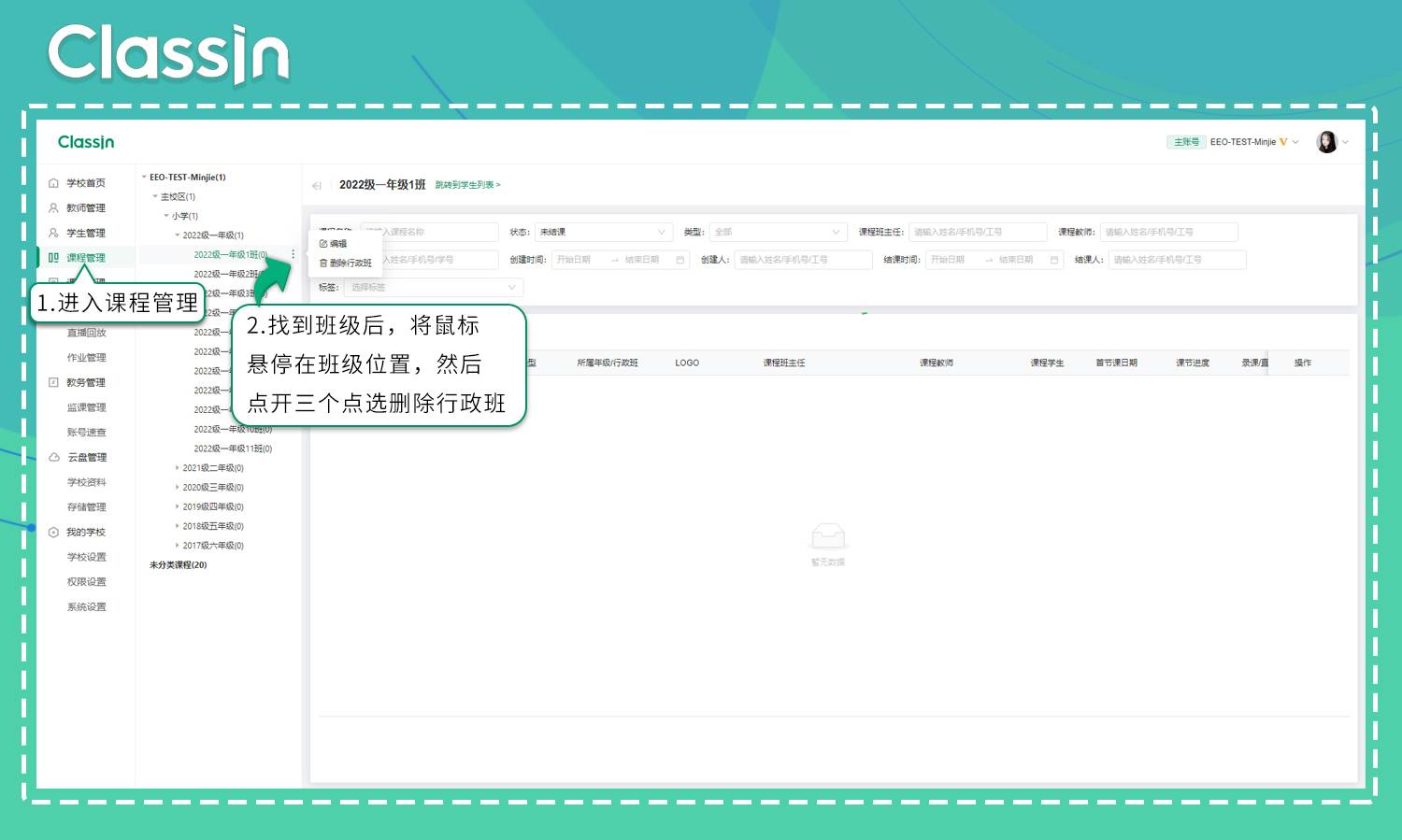Open 直播回放 in the sidebar

pyautogui.click(x=87, y=333)
